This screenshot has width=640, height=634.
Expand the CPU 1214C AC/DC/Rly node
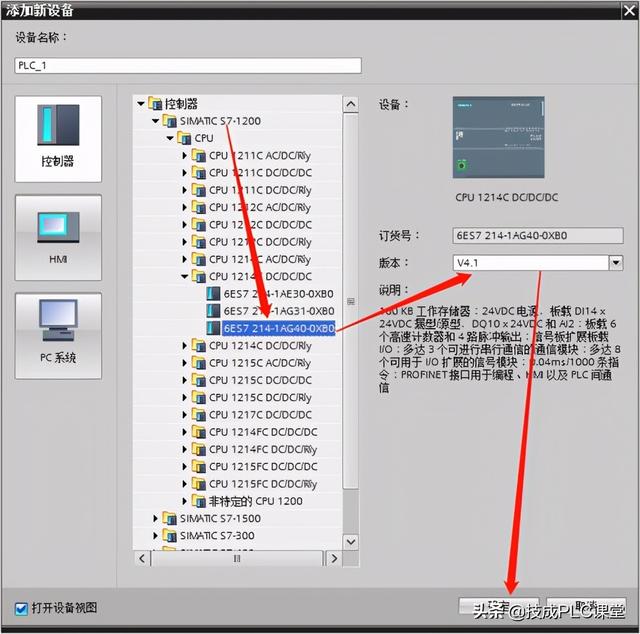(184, 259)
